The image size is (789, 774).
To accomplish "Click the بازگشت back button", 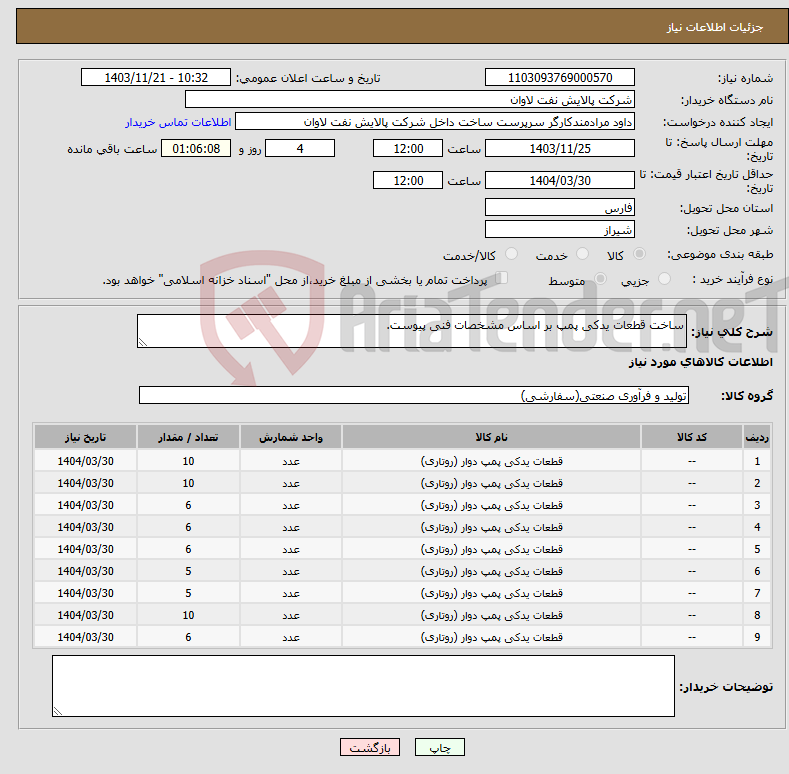I will (370, 747).
